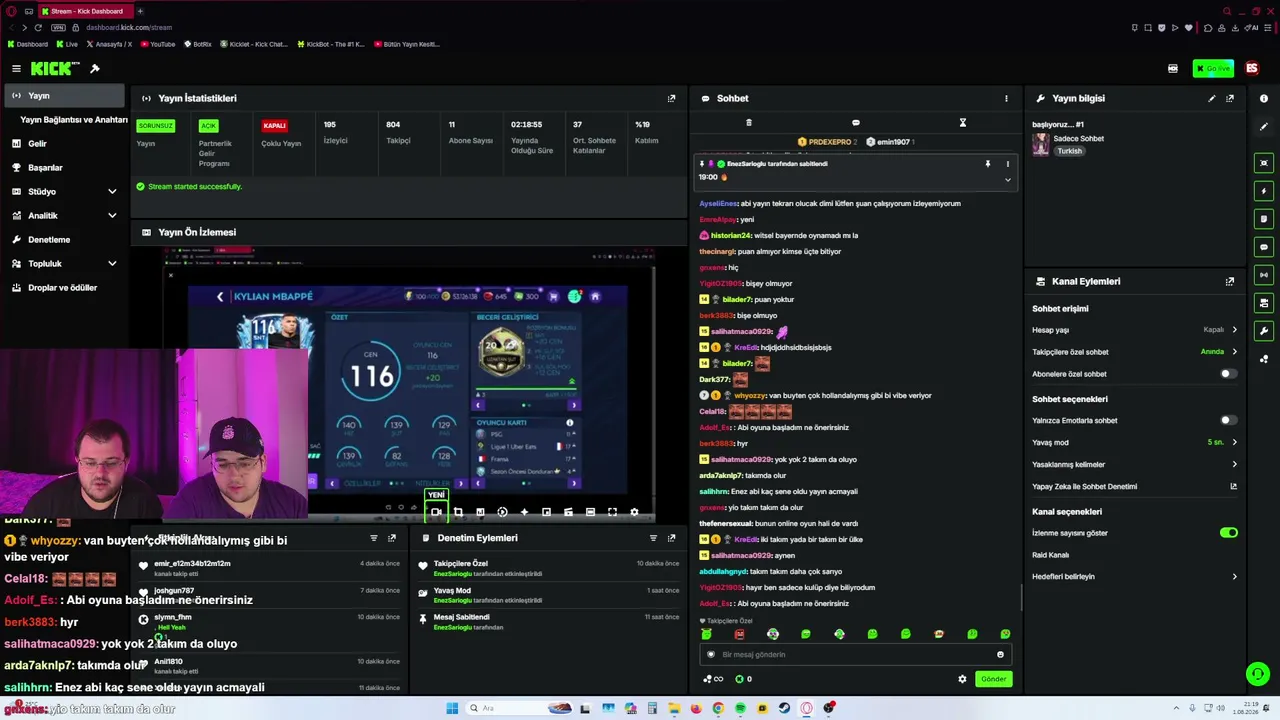Pop out the Yayın İstatistikleri panel
This screenshot has width=1280, height=720.
(671, 98)
